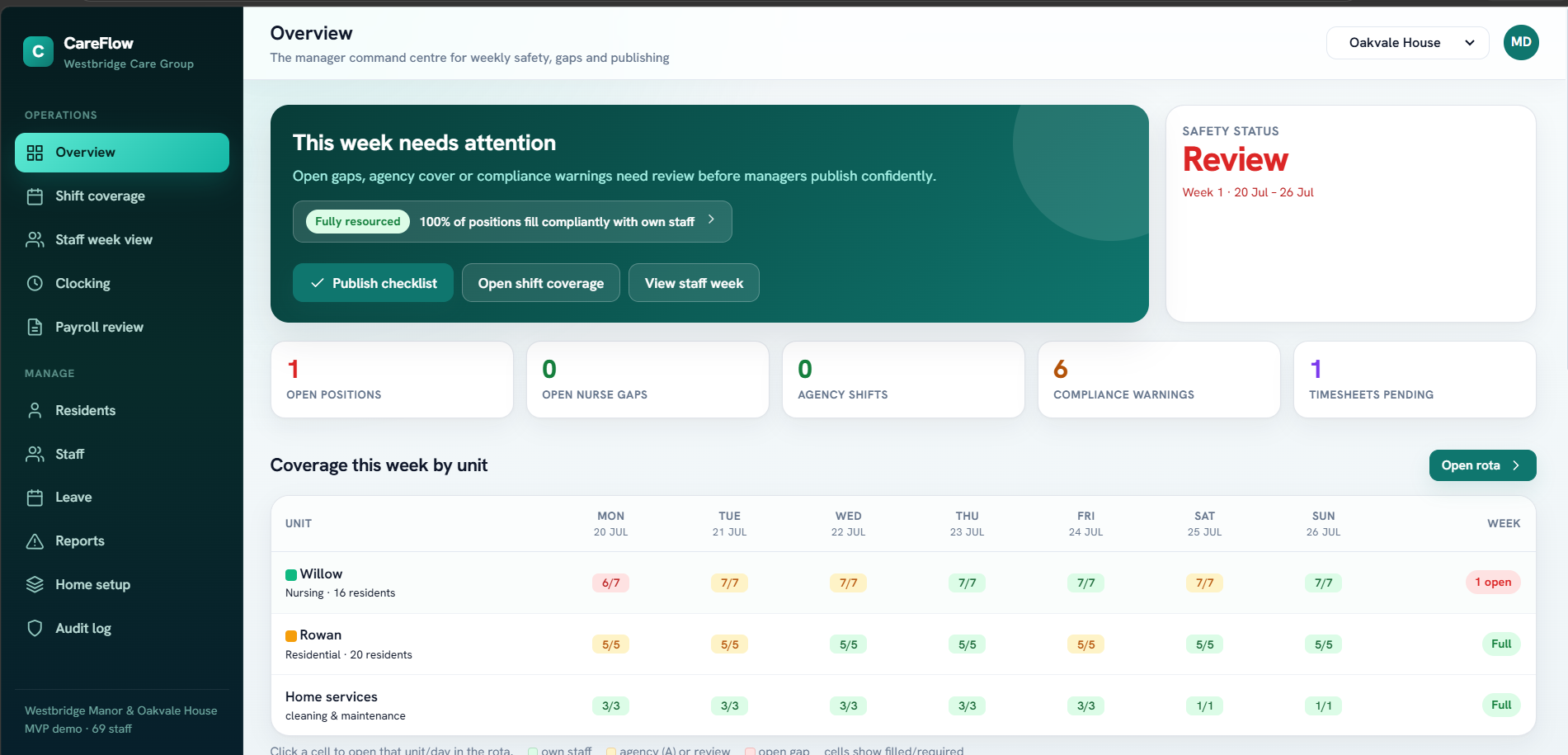Image resolution: width=1568 pixels, height=755 pixels.
Task: Open the Oakvale House home dropdown
Action: coord(1407,43)
